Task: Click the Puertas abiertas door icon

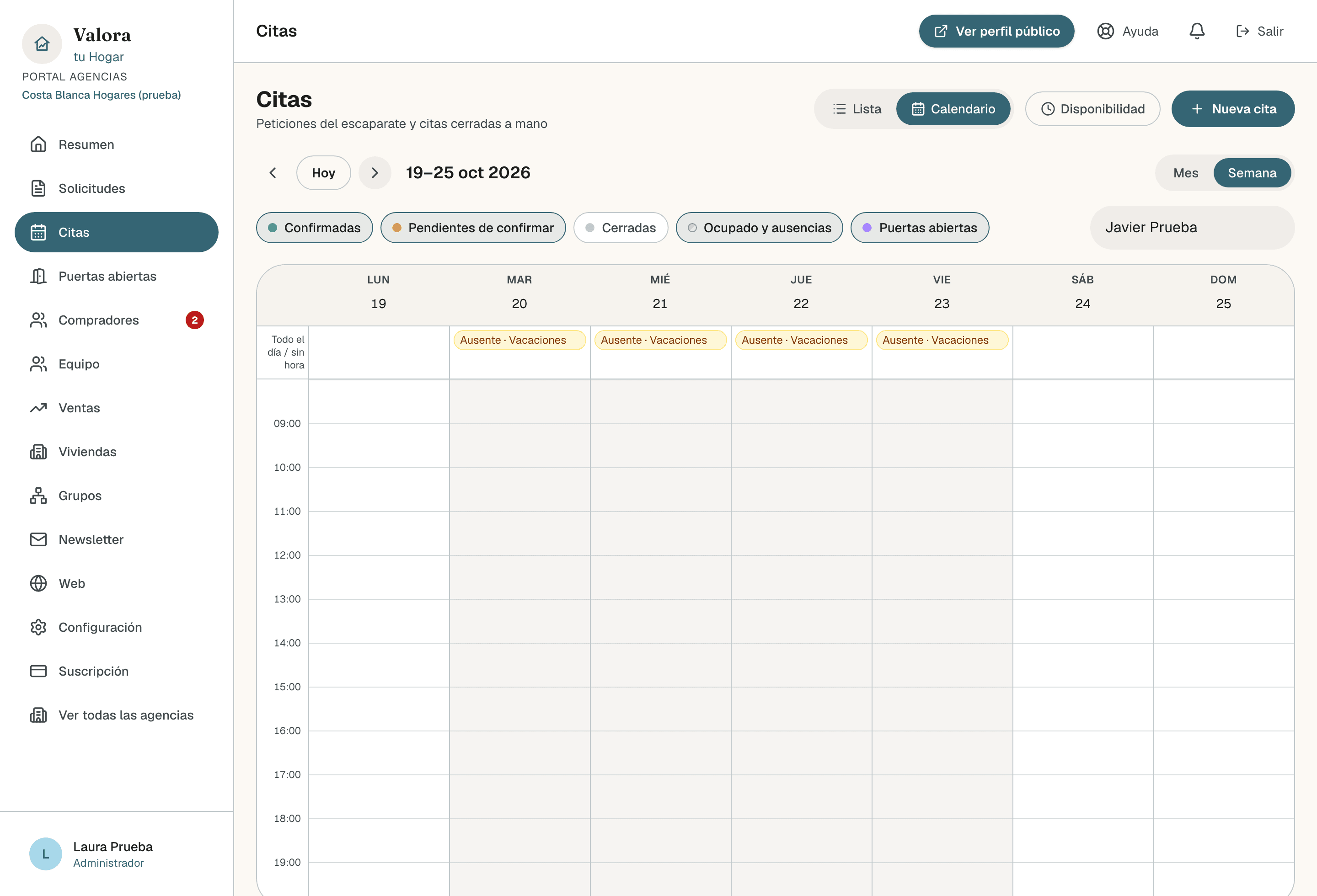Action: coord(38,276)
